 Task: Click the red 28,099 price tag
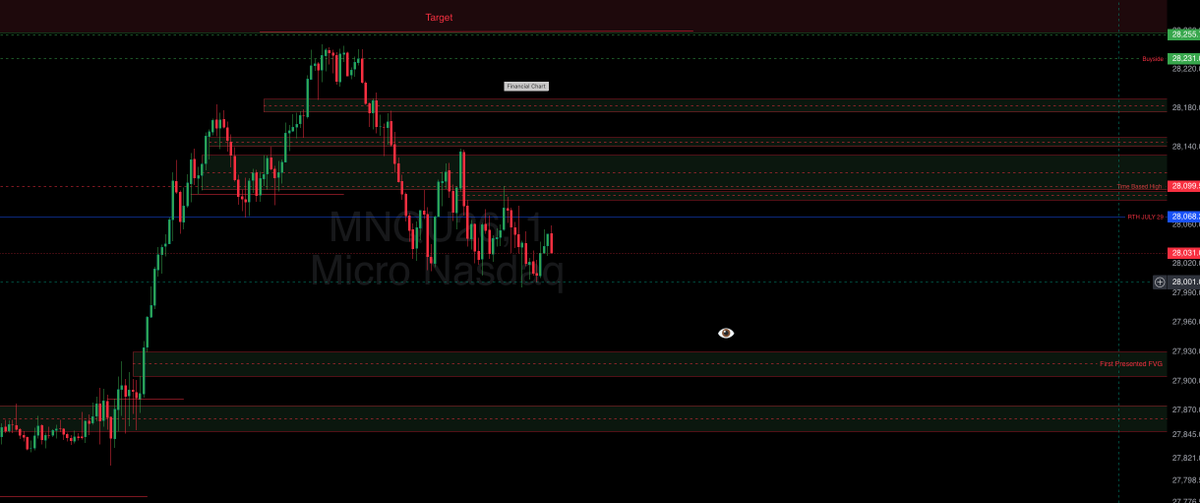click(x=1184, y=186)
